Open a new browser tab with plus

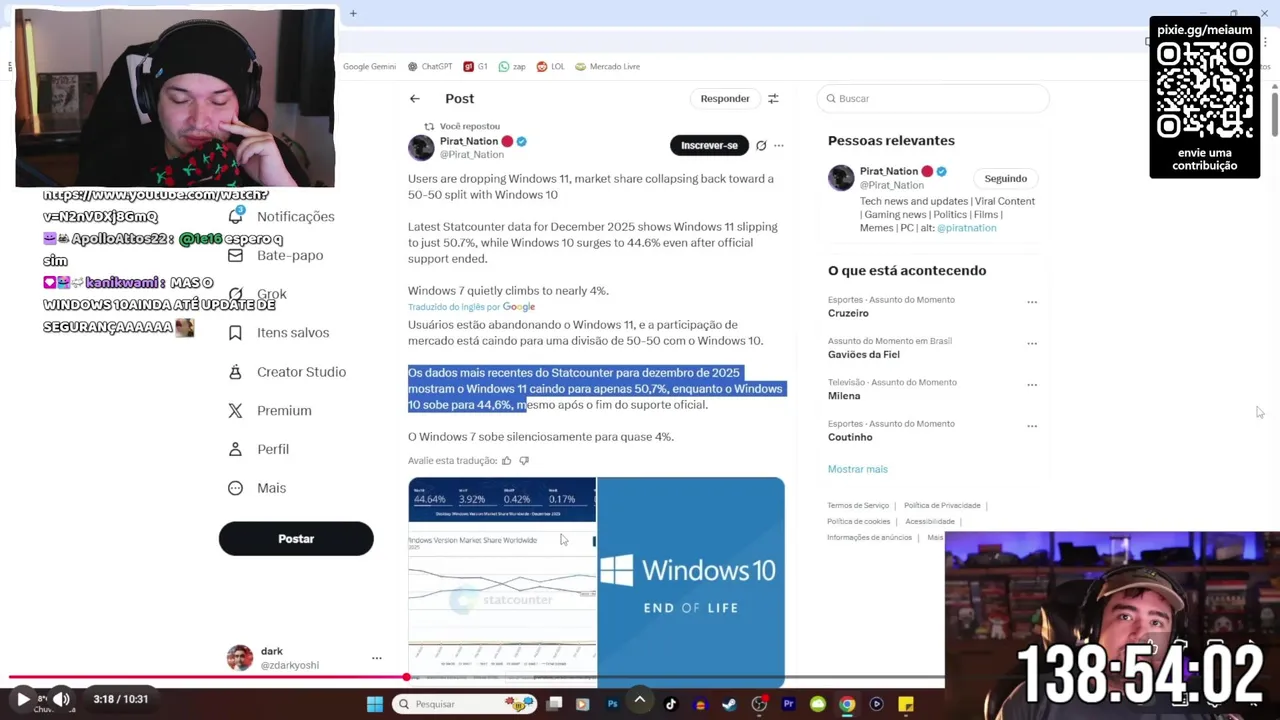tap(353, 13)
